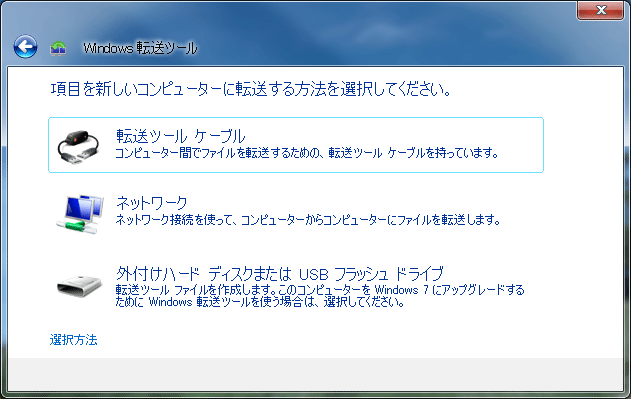Image resolution: width=631 pixels, height=399 pixels.
Task: Click the external hard disk drive icon
Action: [79, 286]
